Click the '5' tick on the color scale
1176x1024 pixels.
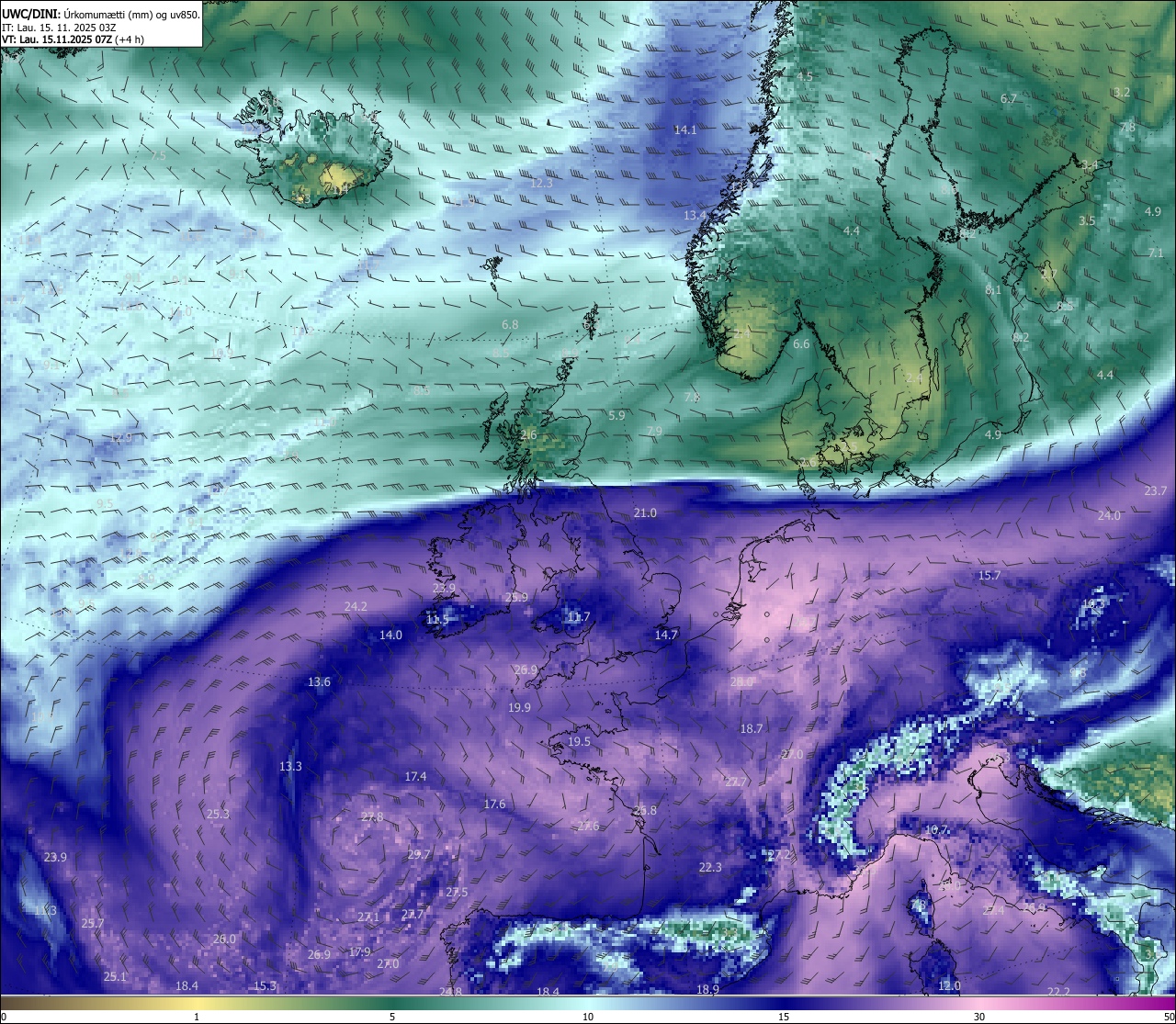[x=392, y=1017]
